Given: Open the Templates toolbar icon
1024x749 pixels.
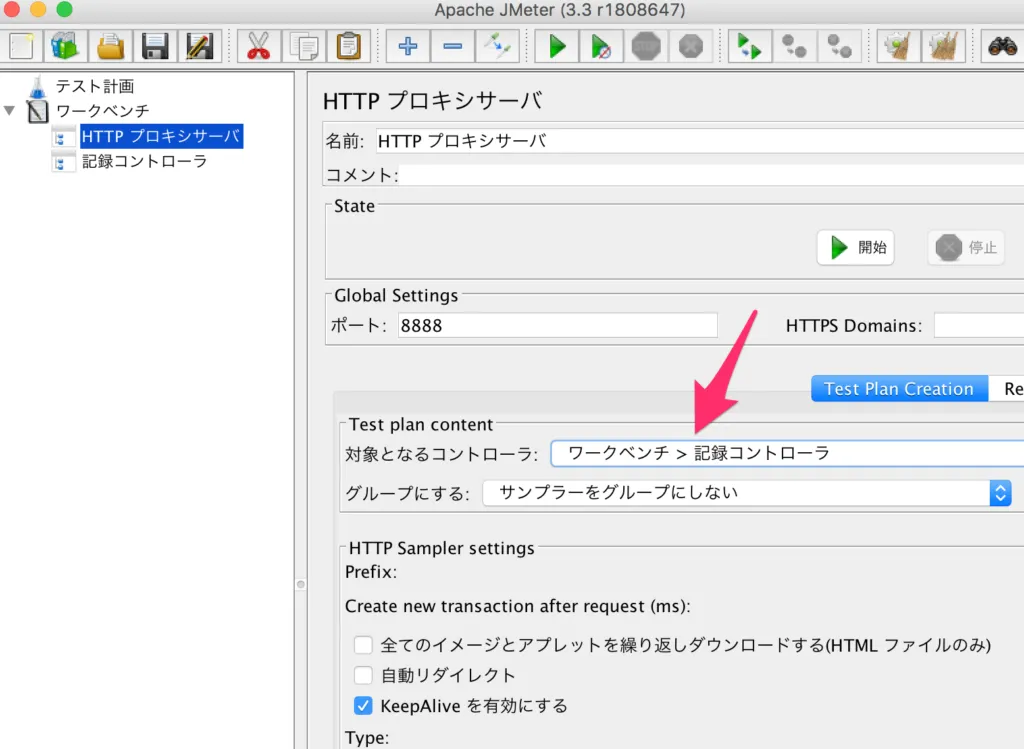Looking at the screenshot, I should click(65, 46).
